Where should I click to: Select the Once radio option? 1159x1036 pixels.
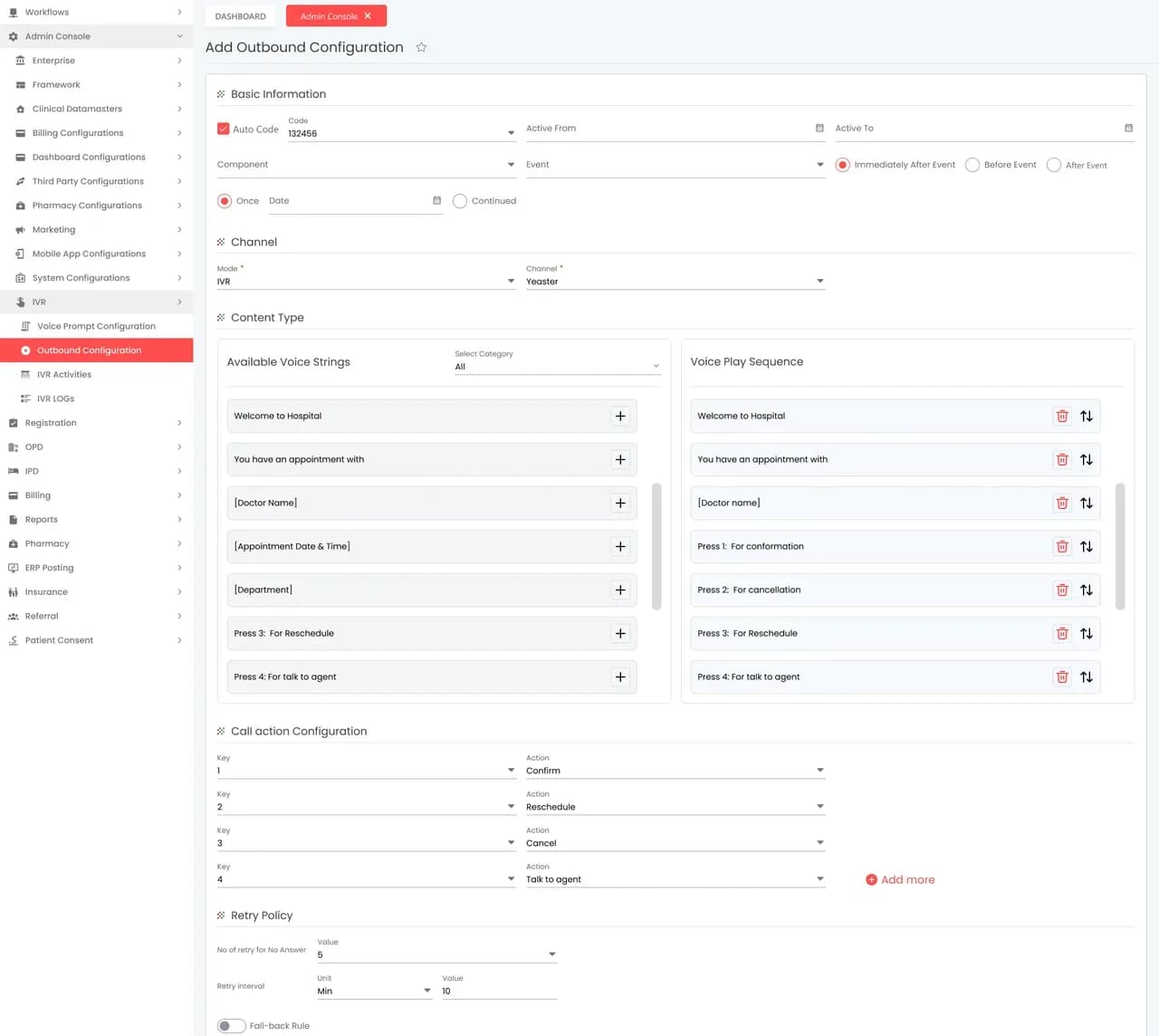pyautogui.click(x=225, y=201)
